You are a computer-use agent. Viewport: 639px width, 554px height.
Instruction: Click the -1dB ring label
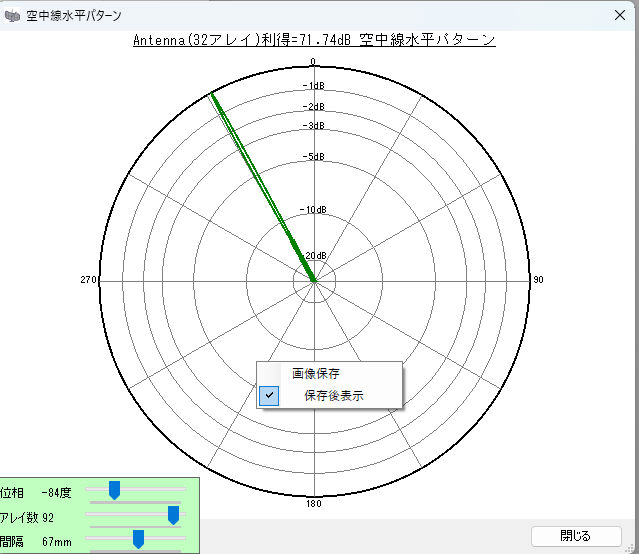click(x=313, y=86)
